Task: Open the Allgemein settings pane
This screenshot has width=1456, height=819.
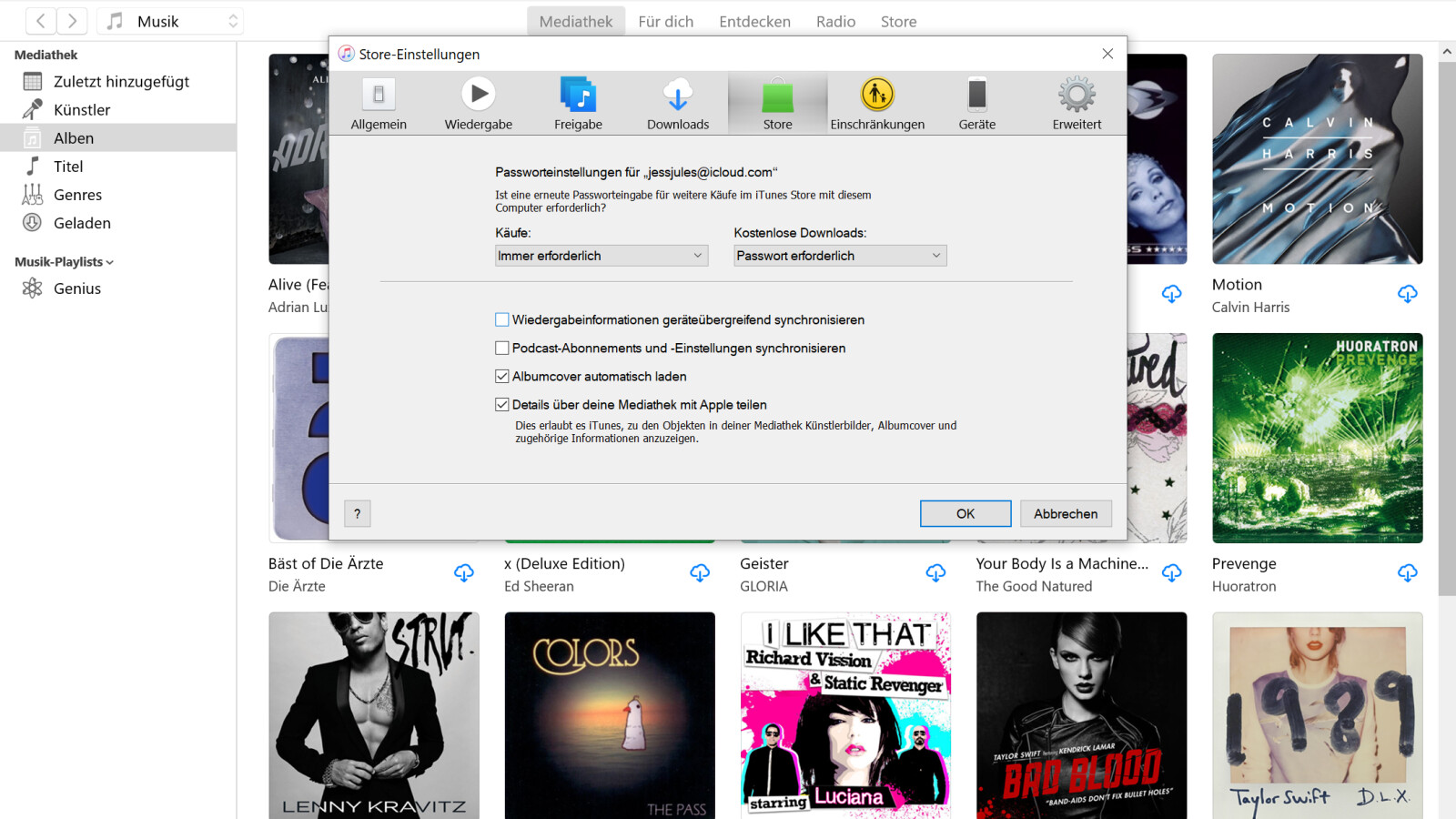Action: (x=379, y=102)
